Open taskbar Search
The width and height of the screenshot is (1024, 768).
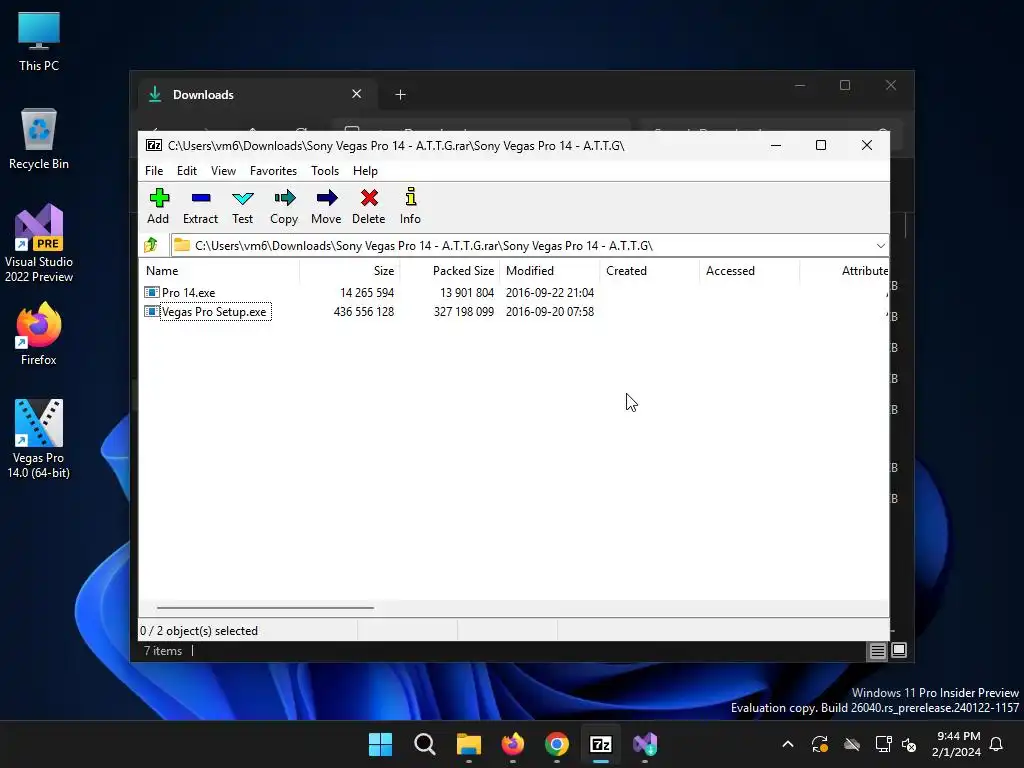(424, 744)
